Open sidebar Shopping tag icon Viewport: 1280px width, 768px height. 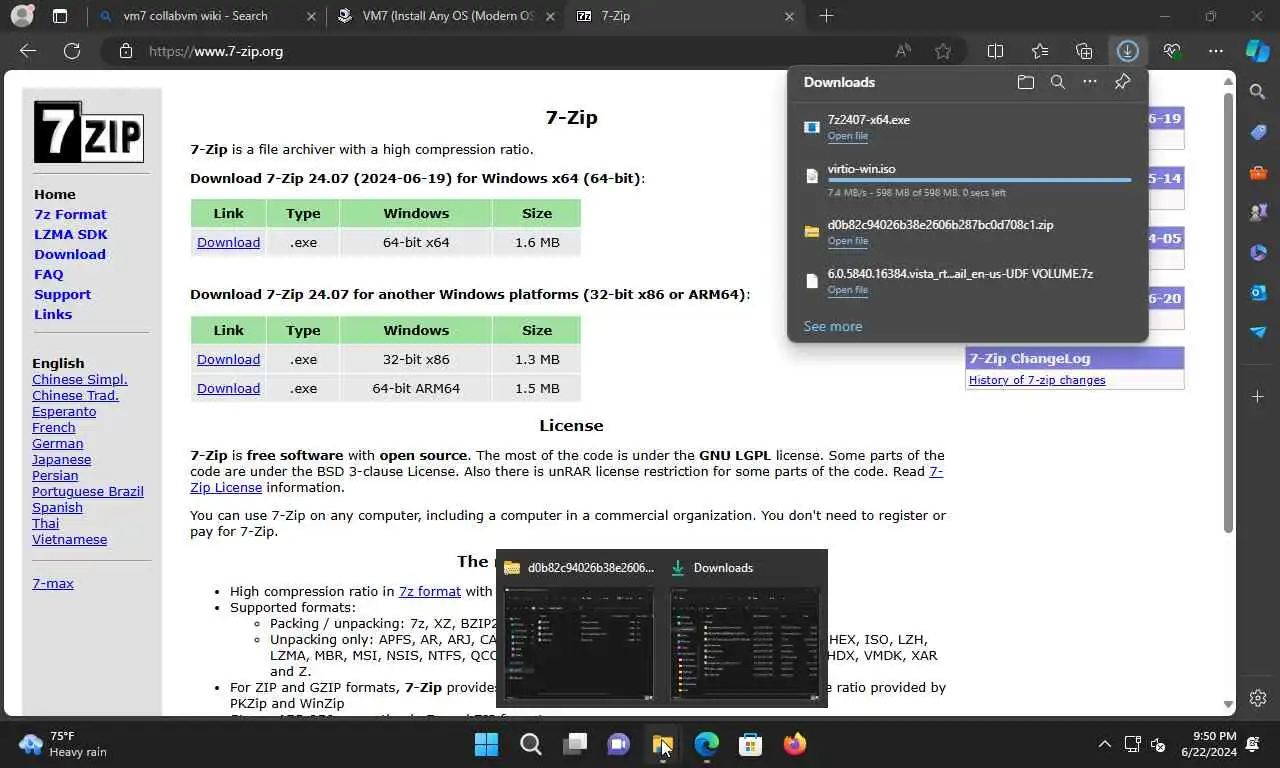click(1258, 132)
